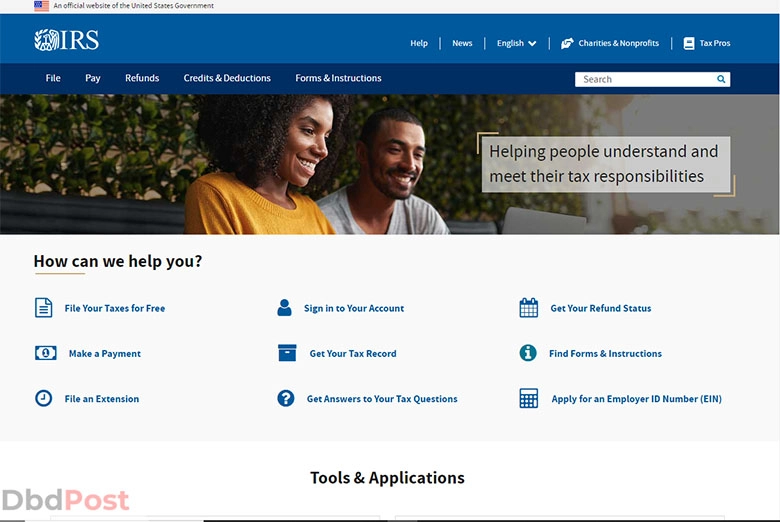The height and width of the screenshot is (522, 780).
Task: Click the clock icon for File an Extension
Action: [x=43, y=398]
